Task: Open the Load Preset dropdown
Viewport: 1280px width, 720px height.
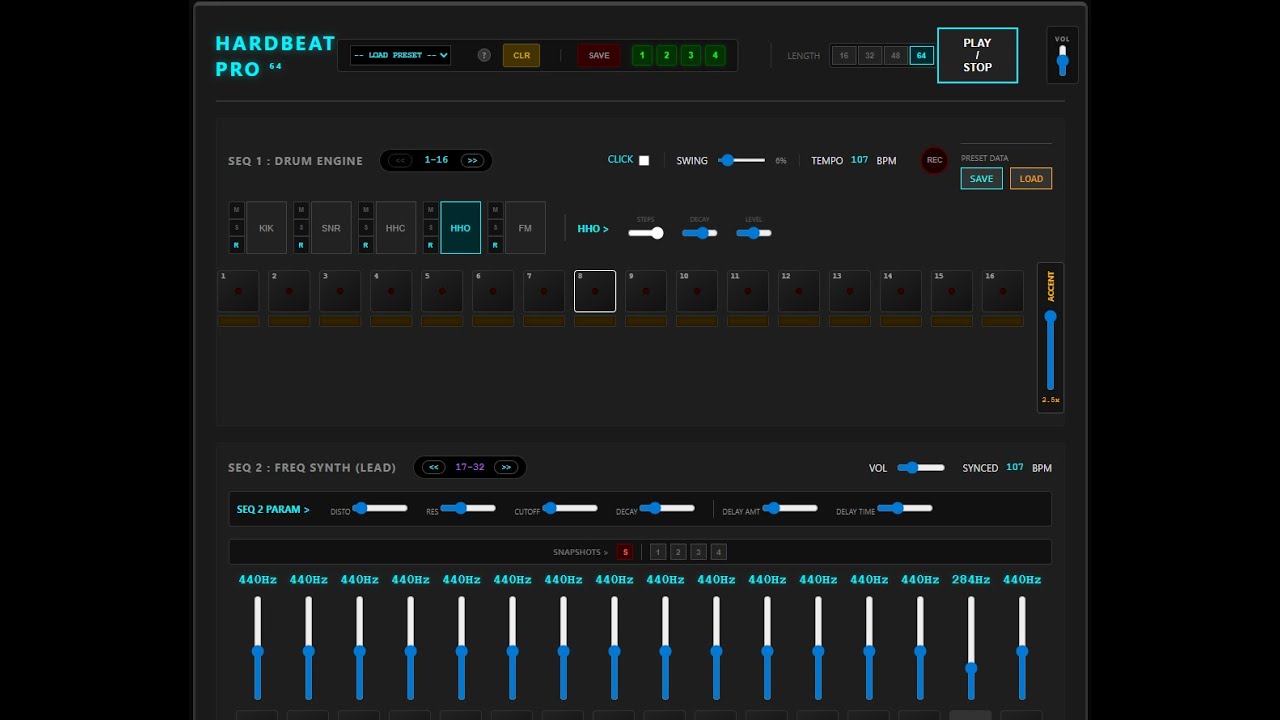Action: 400,55
